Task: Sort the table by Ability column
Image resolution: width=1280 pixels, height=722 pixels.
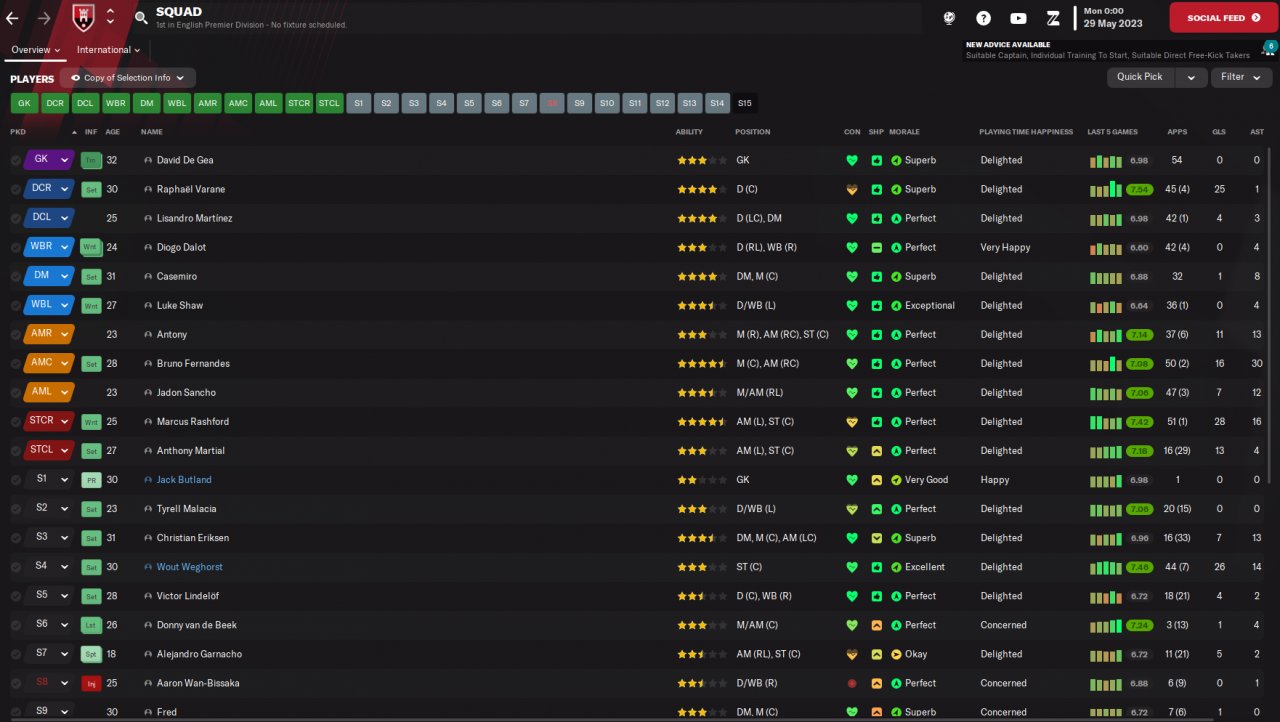Action: click(689, 132)
